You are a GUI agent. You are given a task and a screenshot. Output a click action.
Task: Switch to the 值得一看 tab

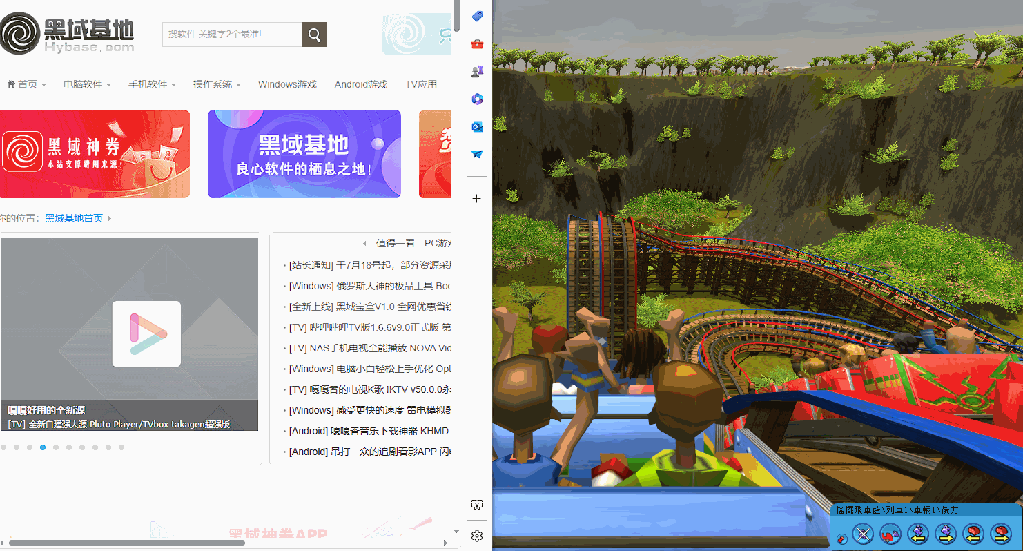[x=395, y=243]
